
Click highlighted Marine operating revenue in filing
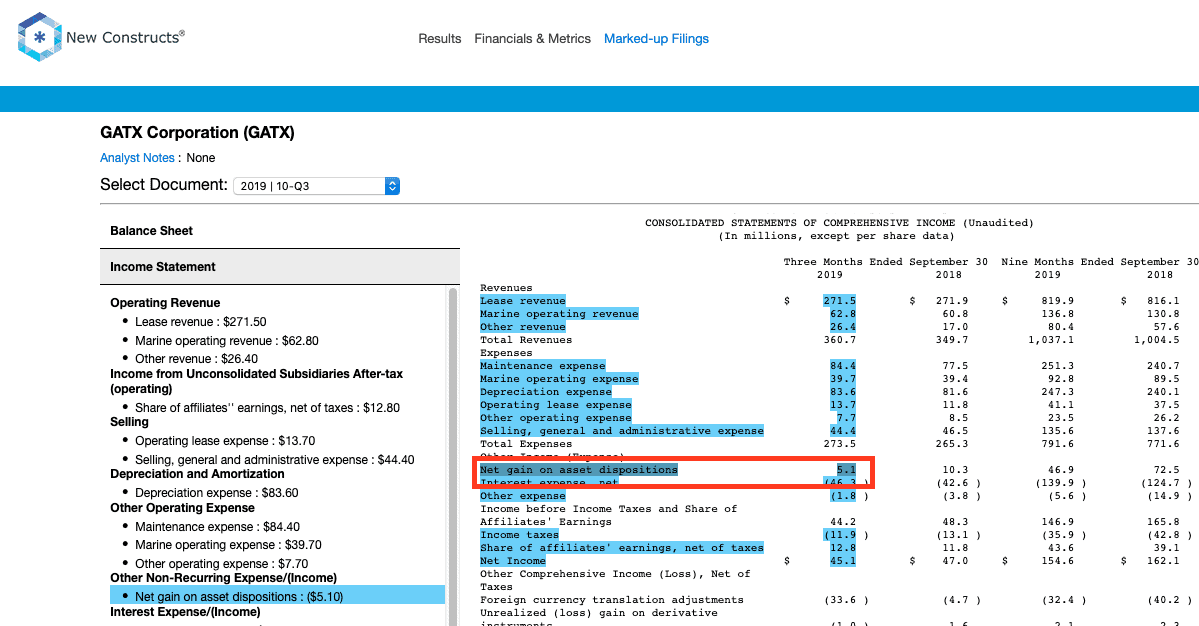click(559, 314)
